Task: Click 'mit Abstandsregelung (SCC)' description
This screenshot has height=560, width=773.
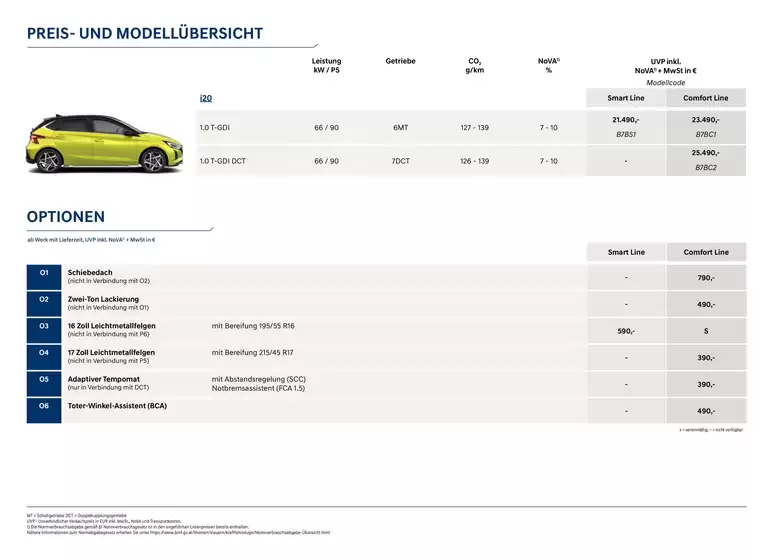Action: click(259, 379)
